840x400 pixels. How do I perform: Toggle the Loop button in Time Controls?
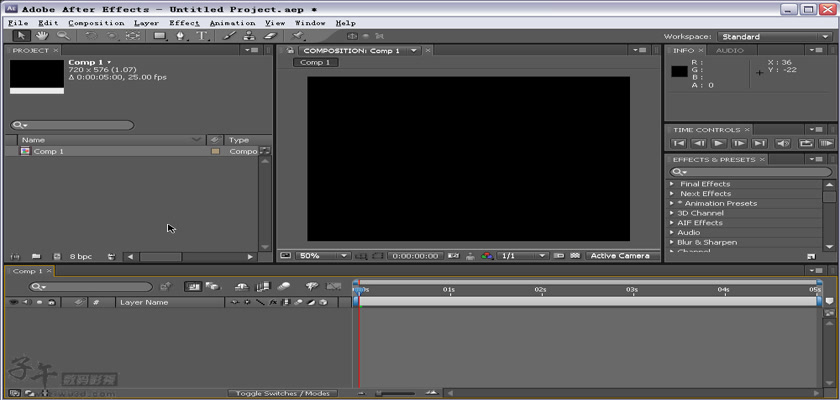click(806, 144)
